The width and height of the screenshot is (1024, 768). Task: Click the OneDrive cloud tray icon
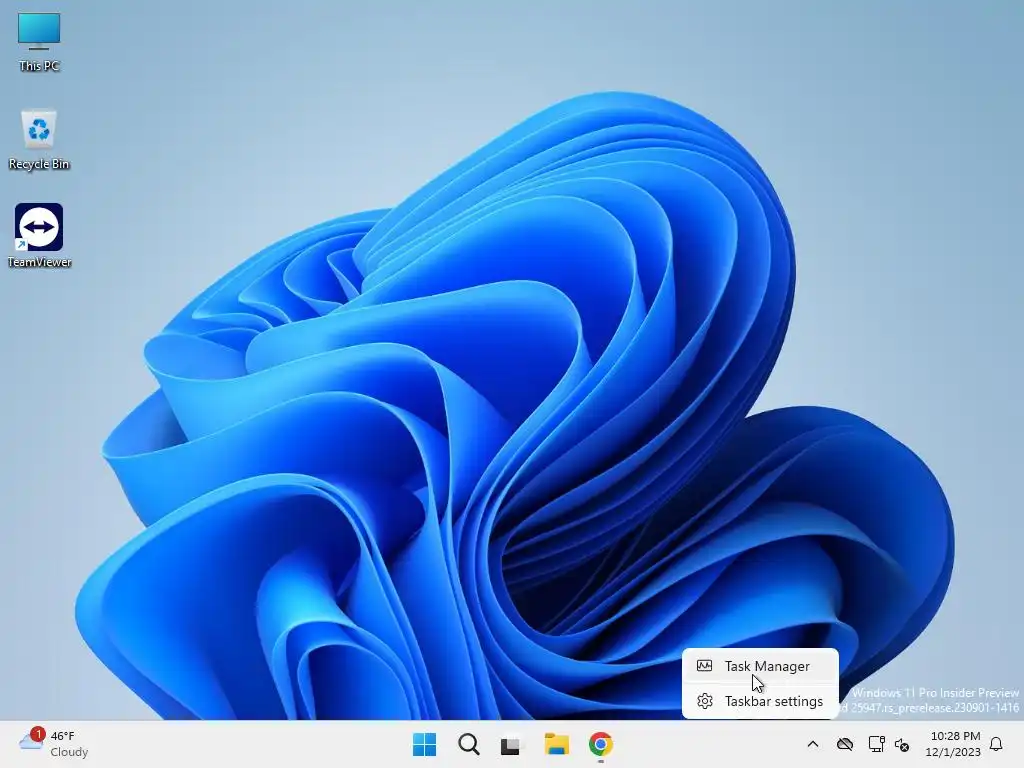tap(845, 744)
